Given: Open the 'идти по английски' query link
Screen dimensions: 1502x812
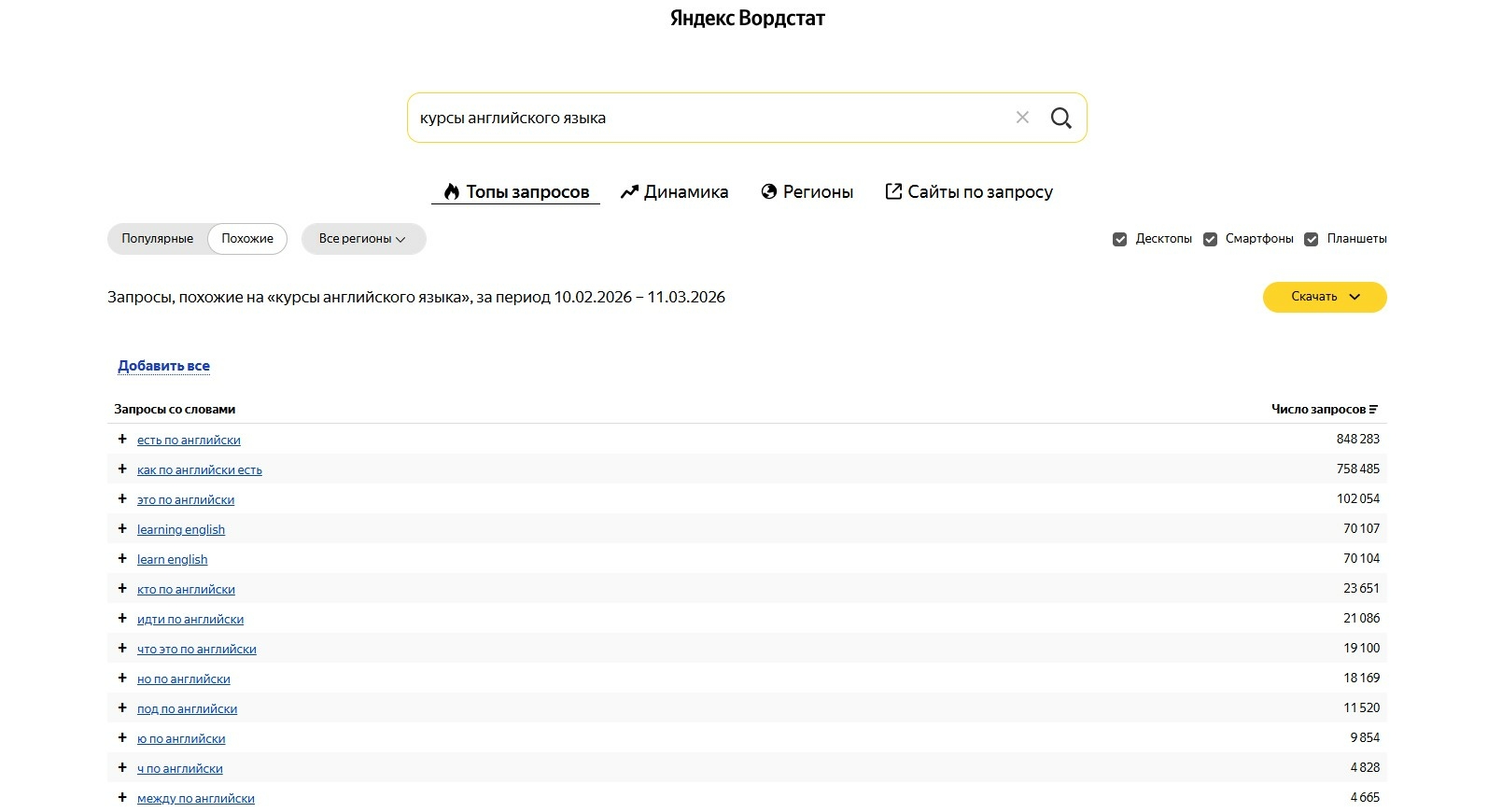Looking at the screenshot, I should pyautogui.click(x=190, y=619).
